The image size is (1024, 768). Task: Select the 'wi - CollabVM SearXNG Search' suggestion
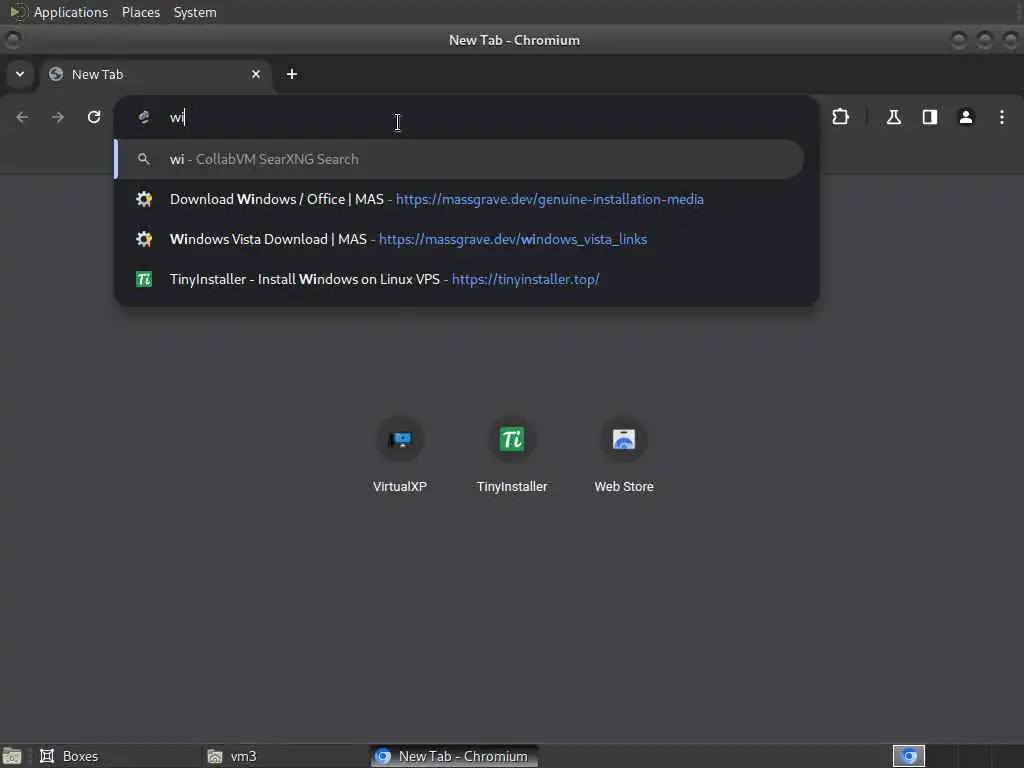click(x=459, y=159)
